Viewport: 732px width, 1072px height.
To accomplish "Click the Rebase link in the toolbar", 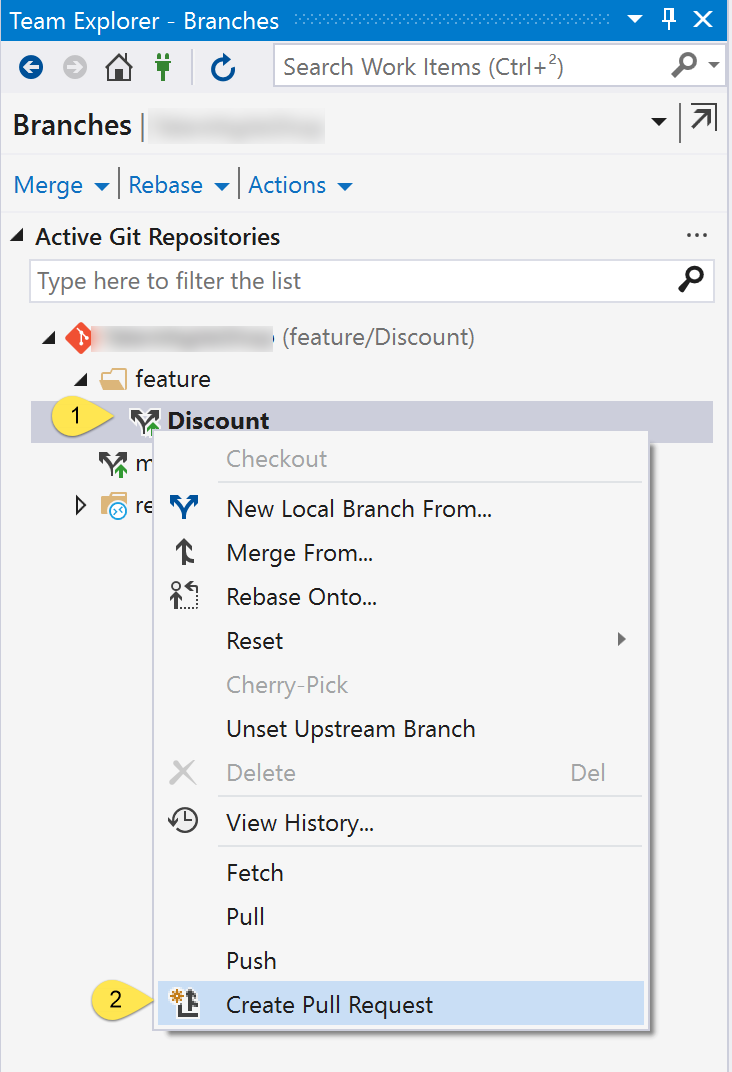I will (x=165, y=185).
